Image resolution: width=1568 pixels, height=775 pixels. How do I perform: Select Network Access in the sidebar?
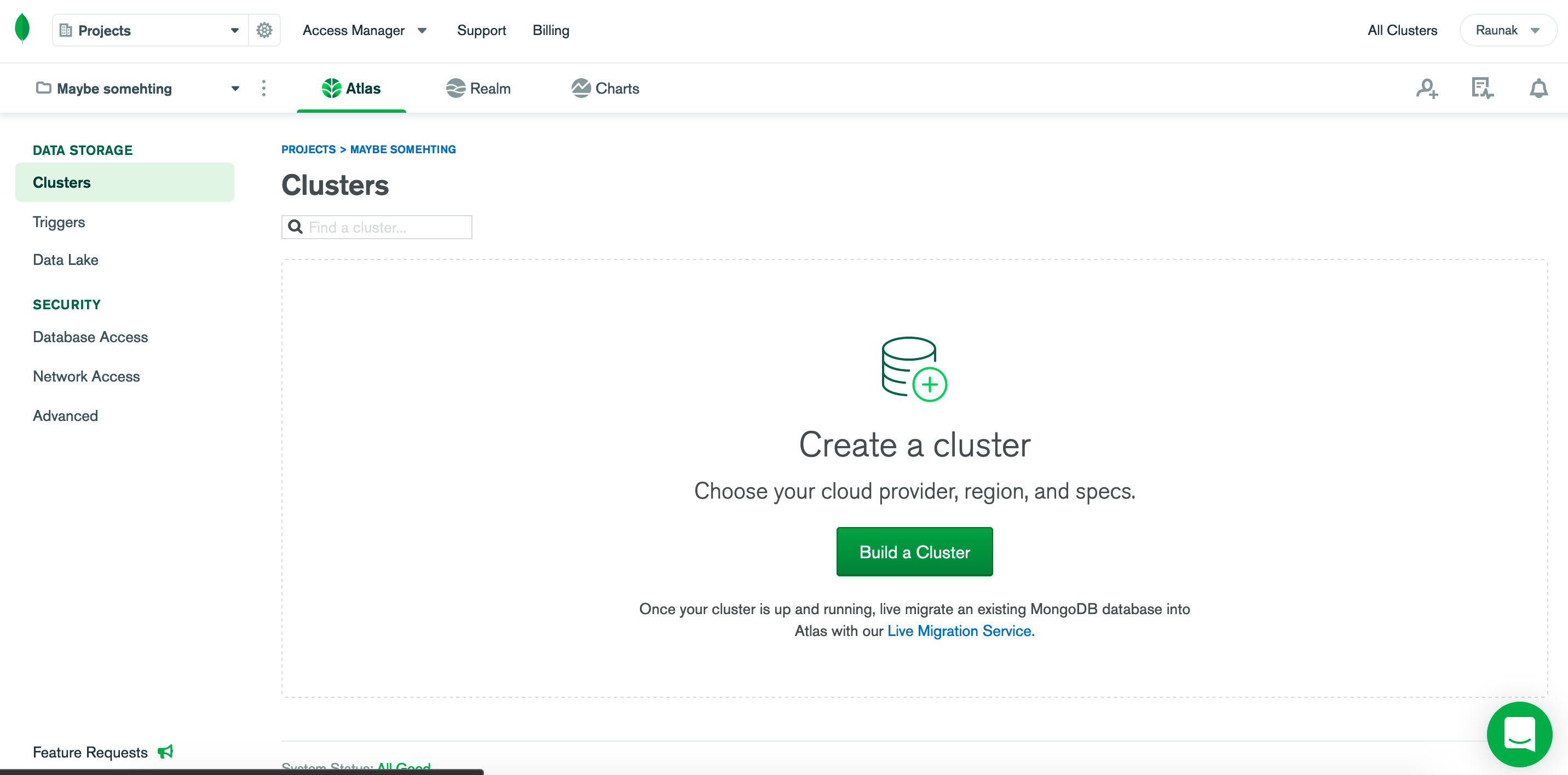86,376
